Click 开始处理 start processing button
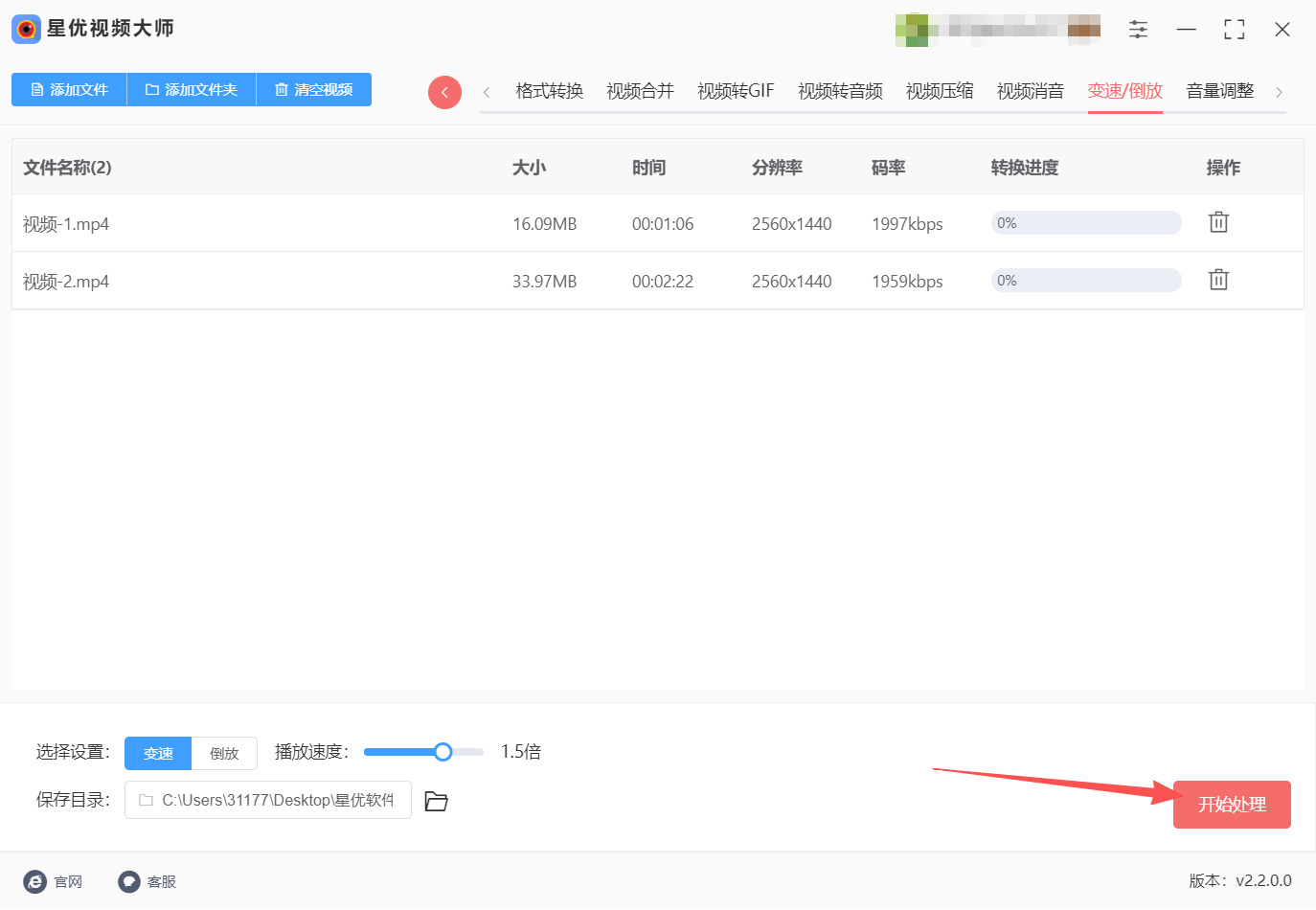Screen dimensions: 1316x910 click(x=1232, y=805)
